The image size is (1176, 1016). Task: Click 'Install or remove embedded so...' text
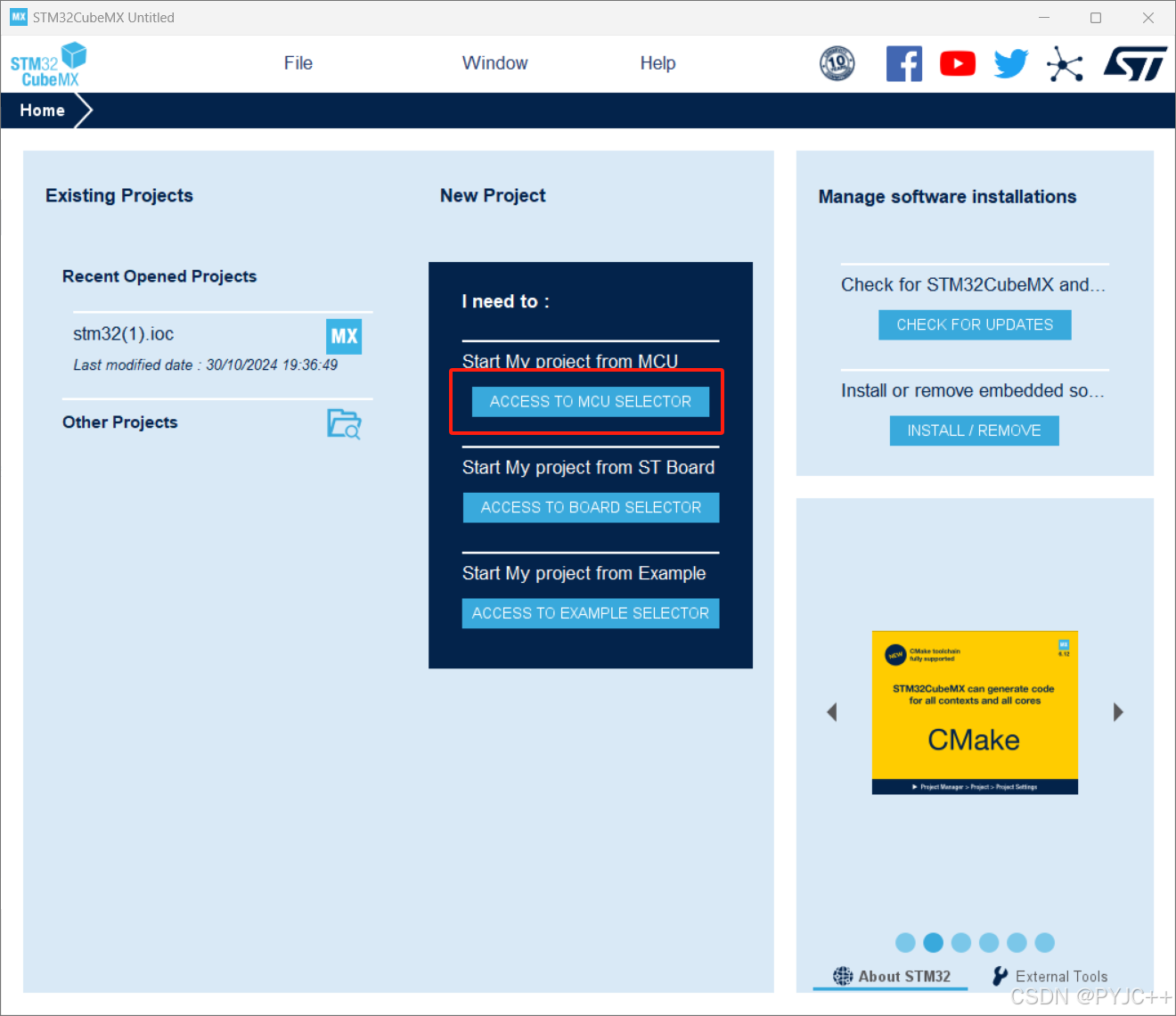click(x=973, y=390)
